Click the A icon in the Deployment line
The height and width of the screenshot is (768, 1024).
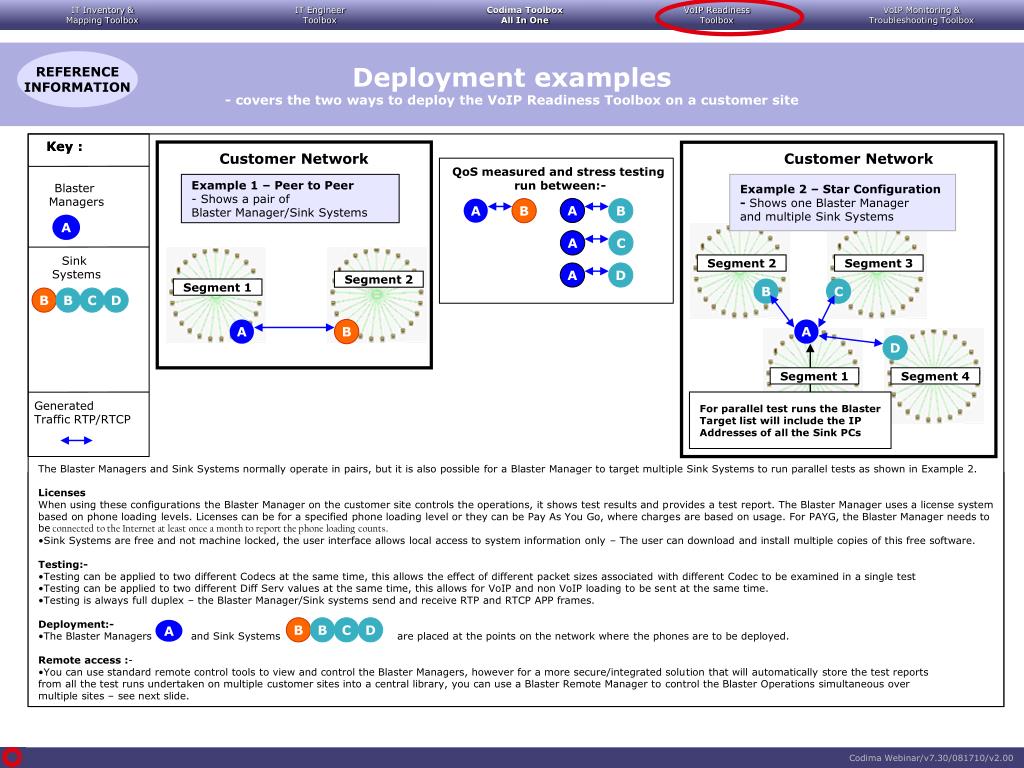point(169,631)
